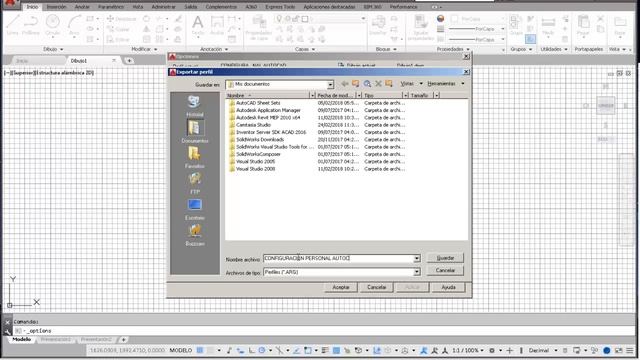Screen dimensions: 640x360
Task: Open Propiedades de capa in the ribbon
Action: click(x=258, y=27)
